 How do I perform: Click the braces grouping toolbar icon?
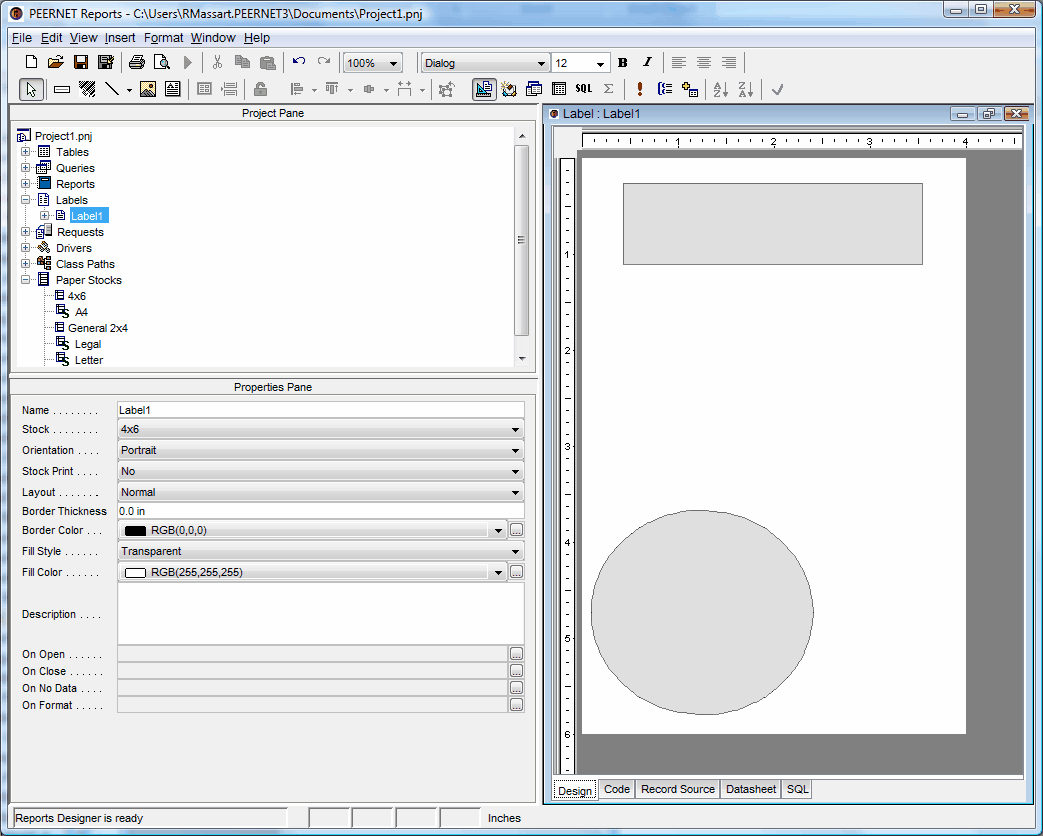[665, 88]
